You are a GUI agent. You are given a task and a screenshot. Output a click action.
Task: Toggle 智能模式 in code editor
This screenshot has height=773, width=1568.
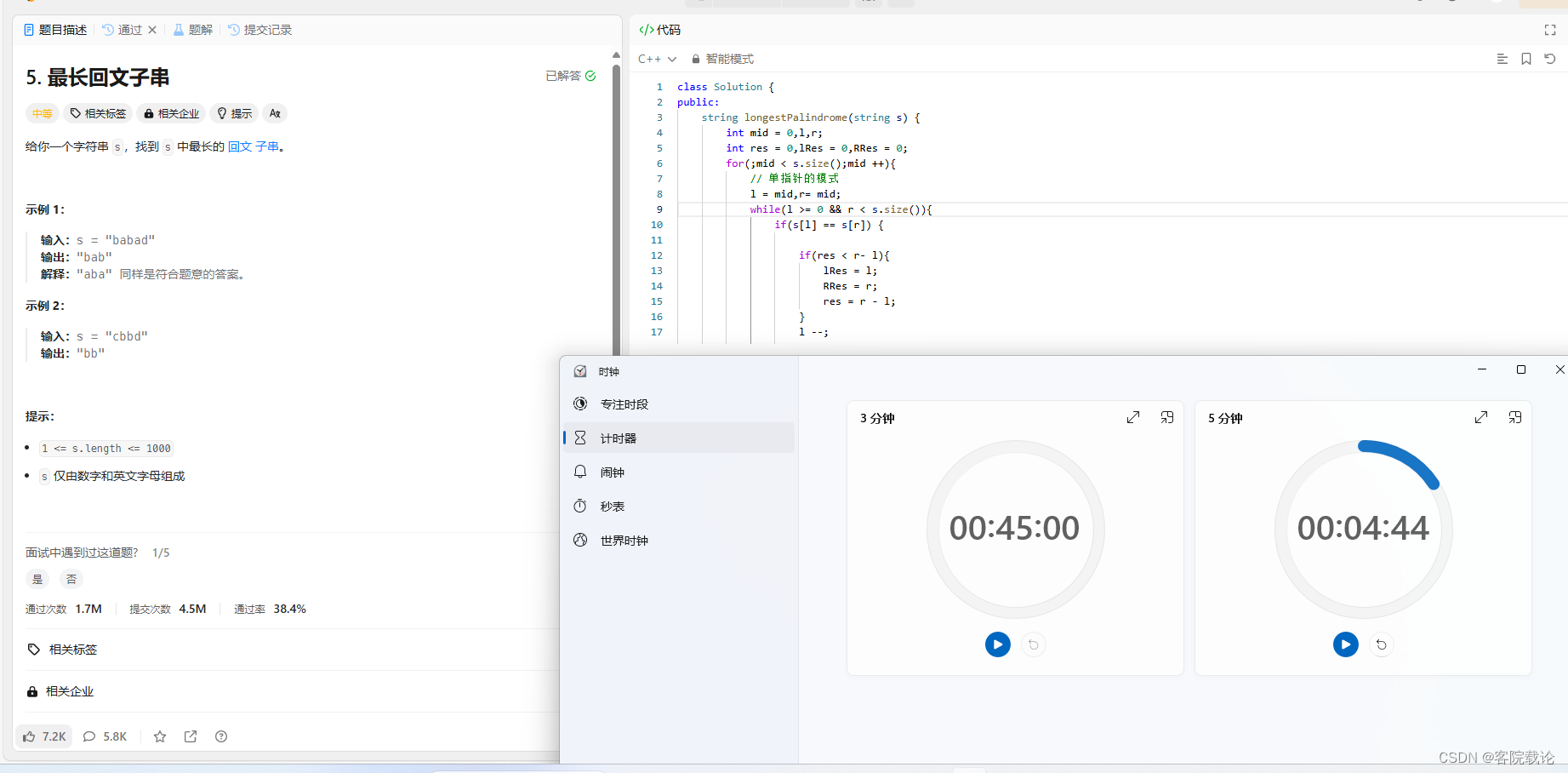pyautogui.click(x=722, y=59)
